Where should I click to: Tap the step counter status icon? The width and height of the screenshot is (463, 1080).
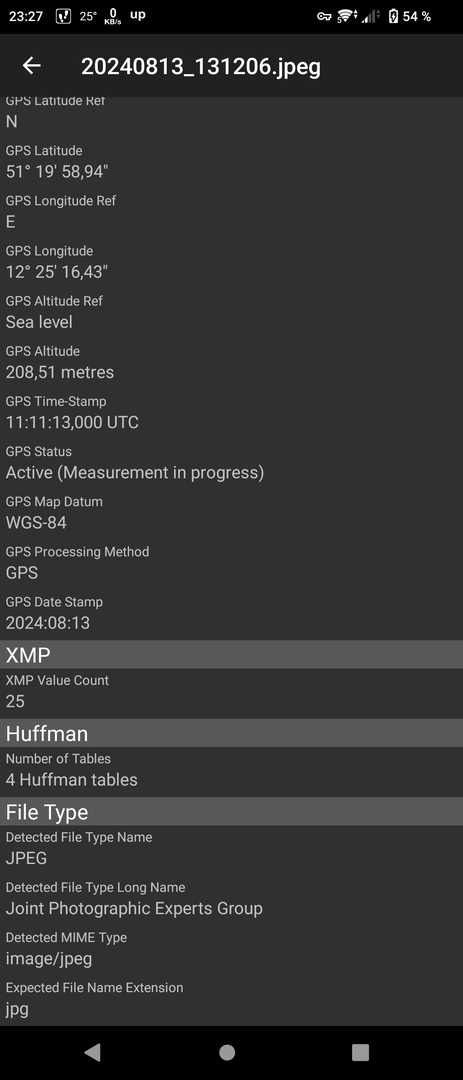(63, 16)
